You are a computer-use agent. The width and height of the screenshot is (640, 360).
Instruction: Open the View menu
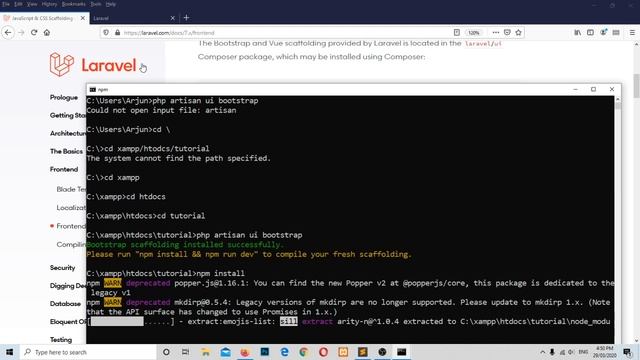32,4
